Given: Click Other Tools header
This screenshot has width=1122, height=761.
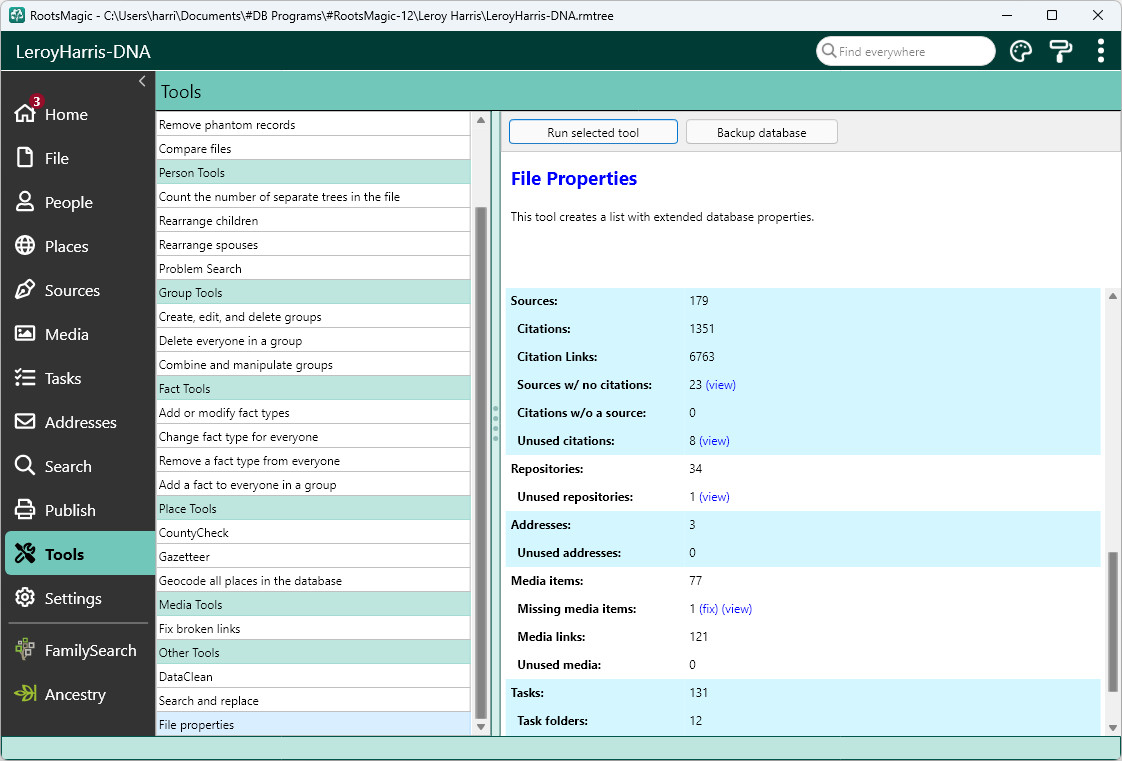Looking at the screenshot, I should [313, 652].
